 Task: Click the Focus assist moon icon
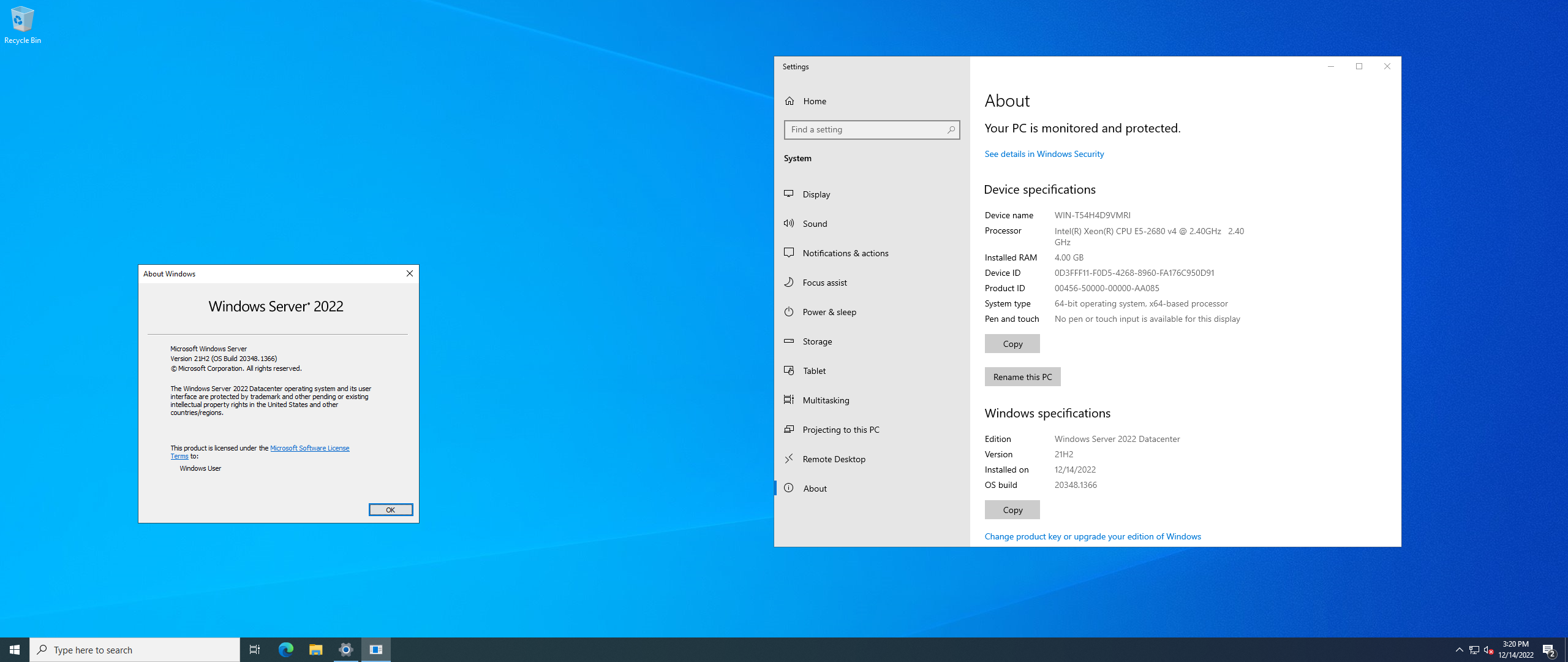pos(789,282)
